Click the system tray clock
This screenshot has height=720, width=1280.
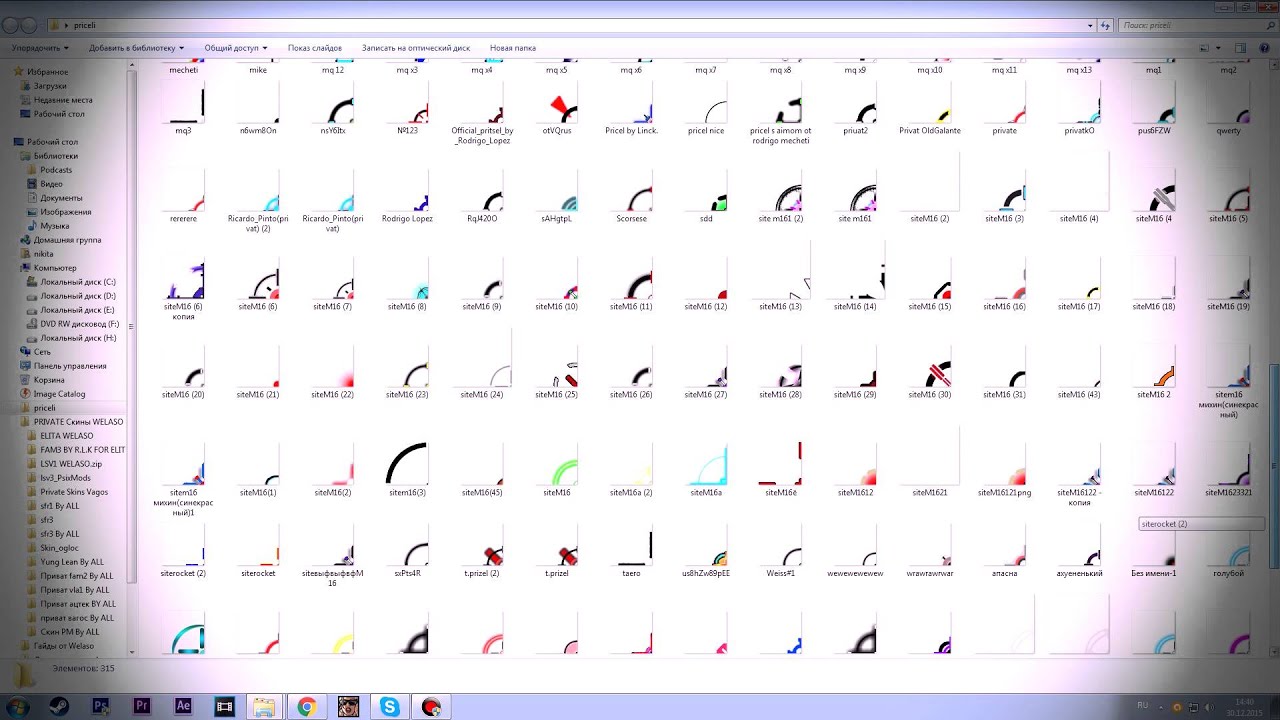coord(1244,706)
